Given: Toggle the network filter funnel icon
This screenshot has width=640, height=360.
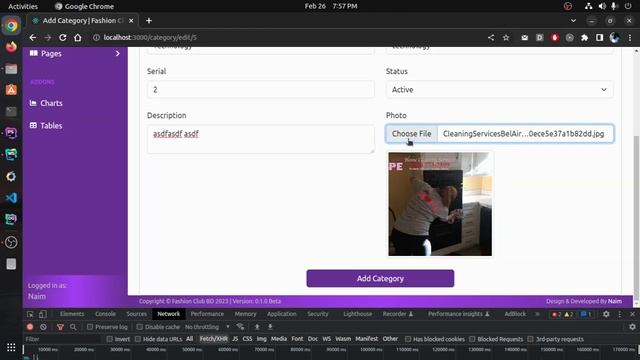Looking at the screenshot, I should pos(60,327).
